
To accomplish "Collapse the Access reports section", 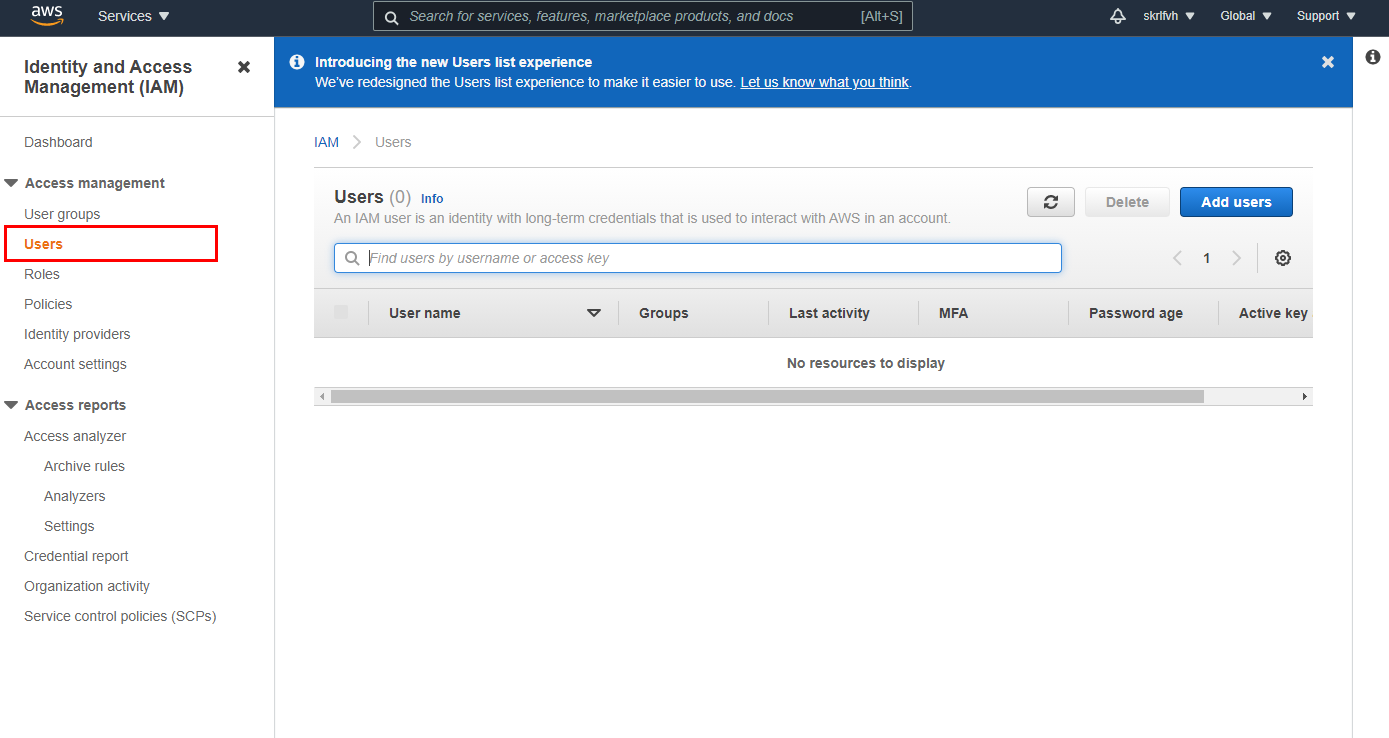I will click(x=12, y=405).
